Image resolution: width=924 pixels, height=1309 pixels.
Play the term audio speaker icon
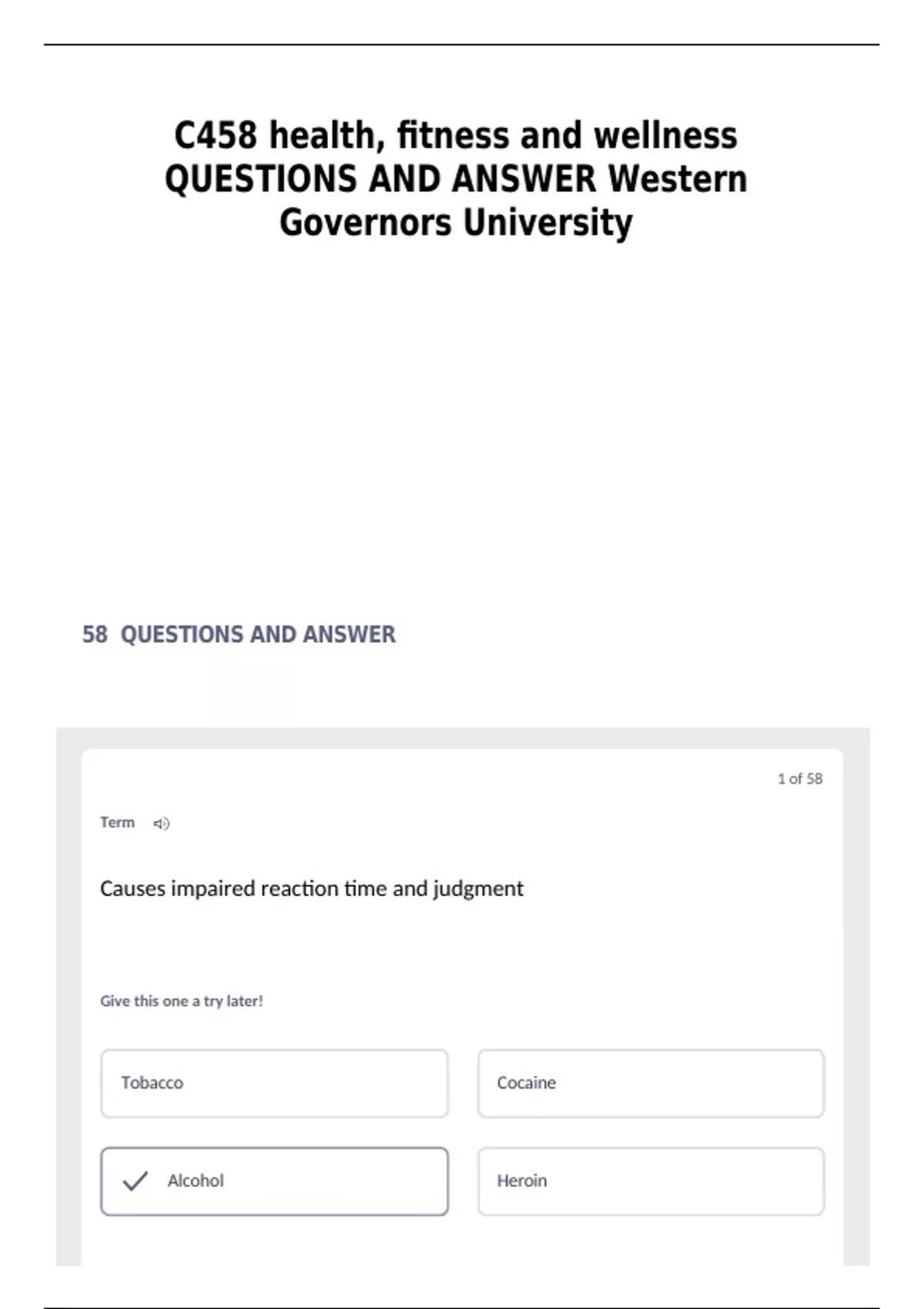coord(161,823)
